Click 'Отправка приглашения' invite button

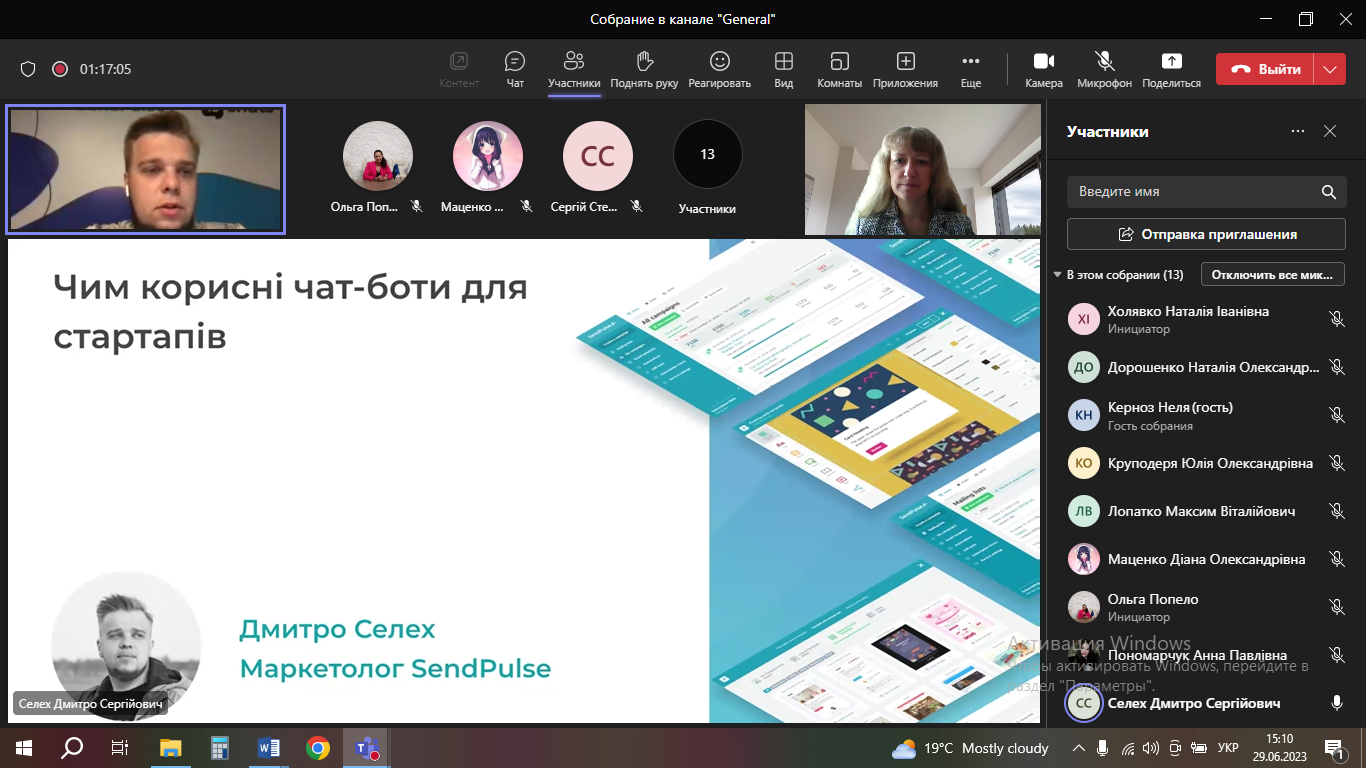[x=1205, y=234]
